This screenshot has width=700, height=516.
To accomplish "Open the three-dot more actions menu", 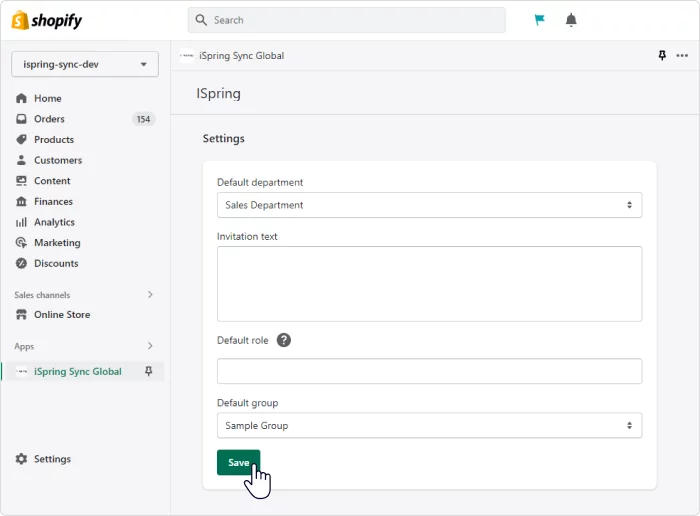I will coord(682,55).
